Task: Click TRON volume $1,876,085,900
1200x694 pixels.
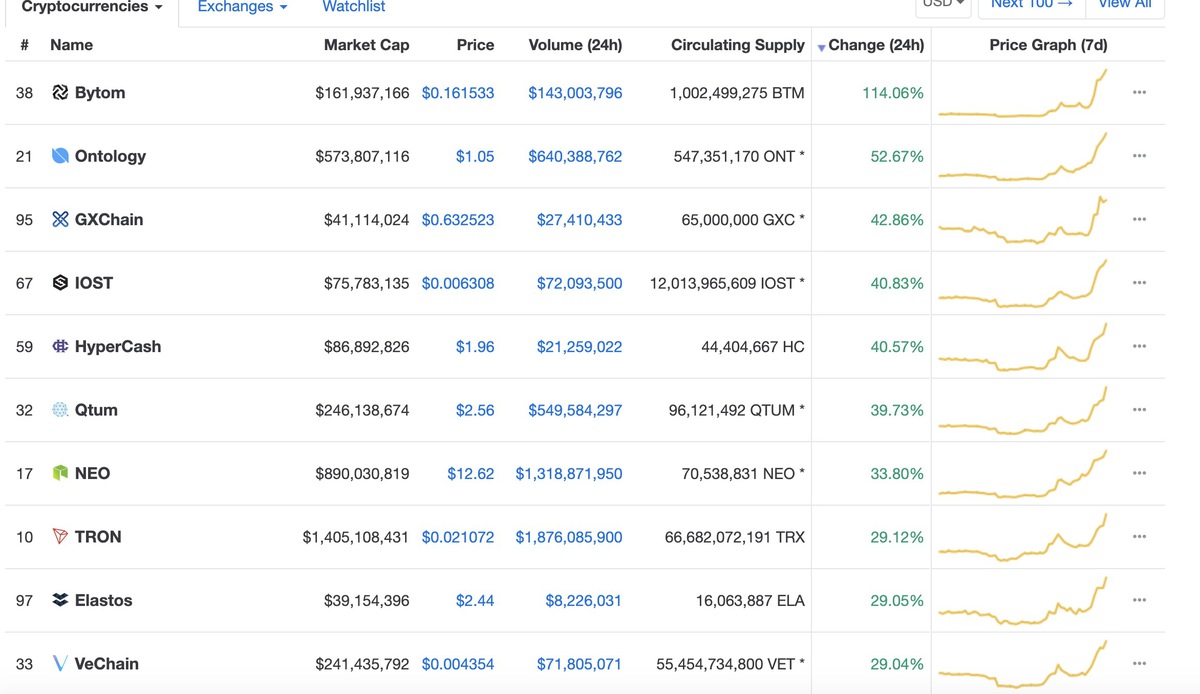Action: point(569,537)
